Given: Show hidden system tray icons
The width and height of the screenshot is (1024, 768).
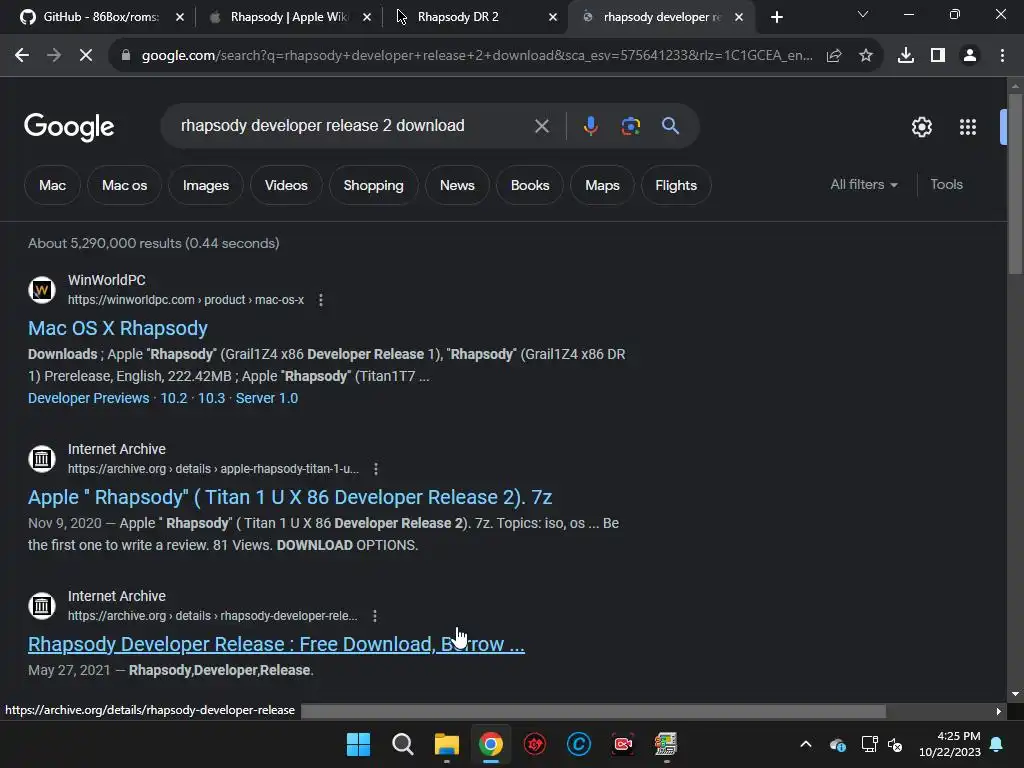Looking at the screenshot, I should pyautogui.click(x=806, y=744).
